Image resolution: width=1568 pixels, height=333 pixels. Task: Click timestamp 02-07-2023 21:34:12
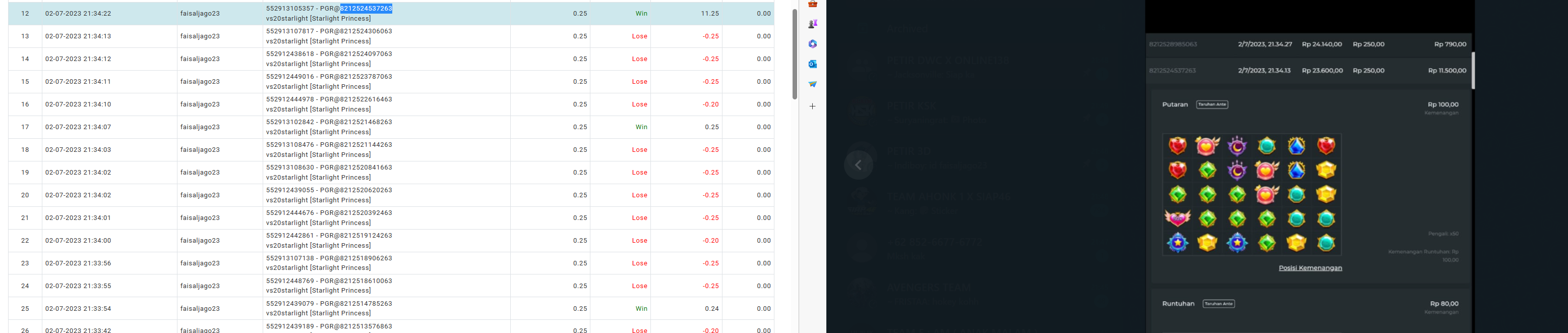[x=78, y=59]
